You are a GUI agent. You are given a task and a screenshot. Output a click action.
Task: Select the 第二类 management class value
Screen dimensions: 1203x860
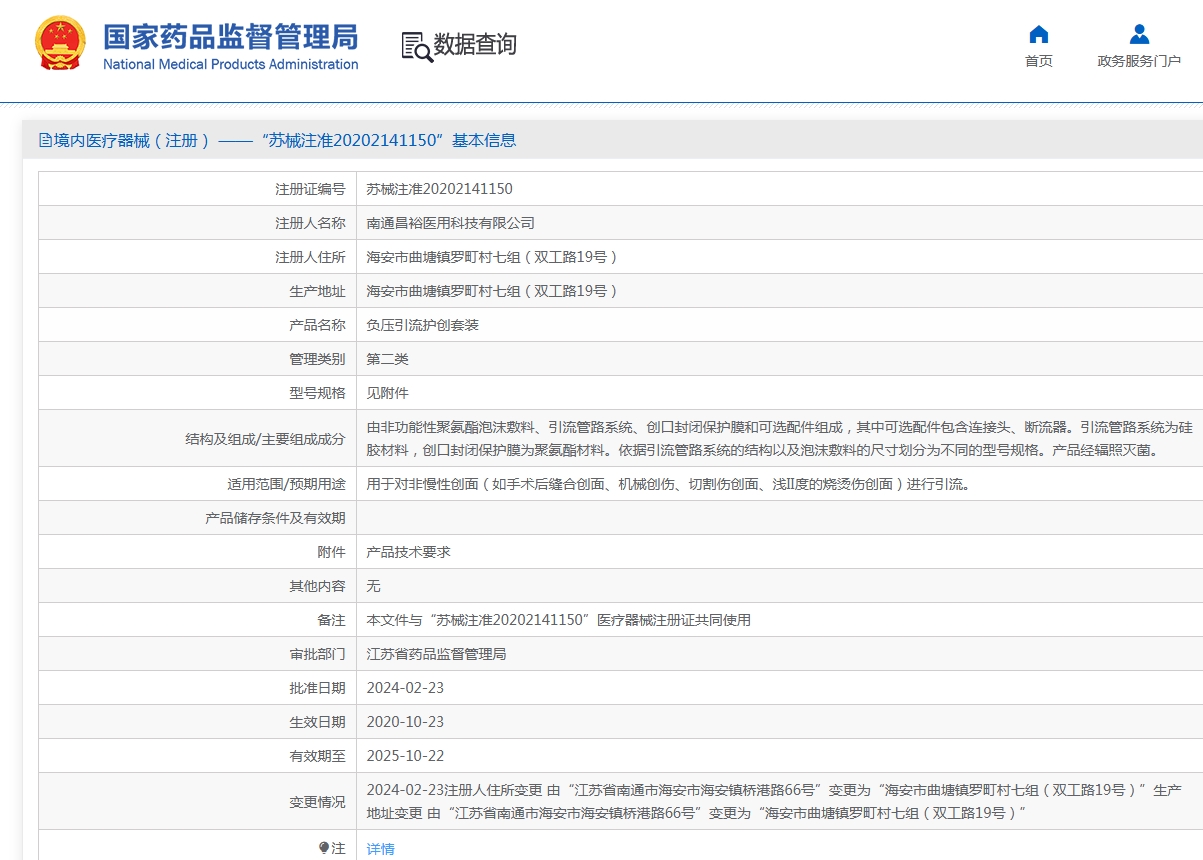[388, 359]
